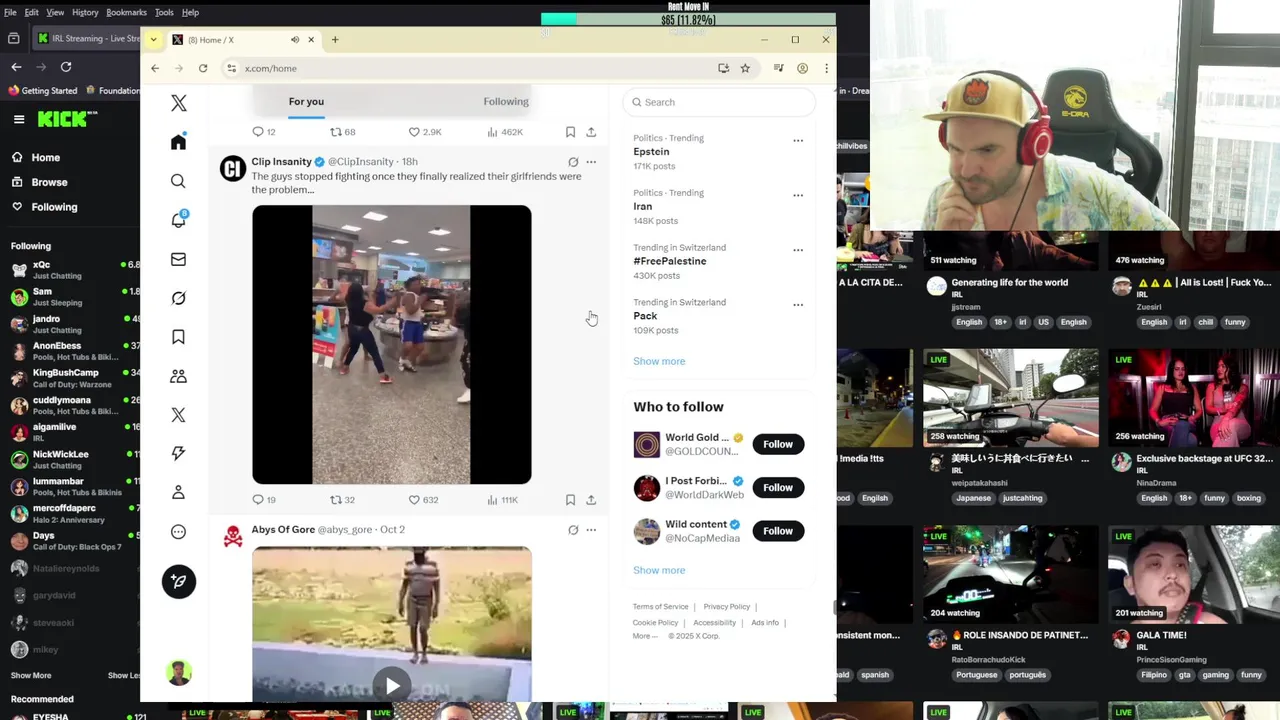Screen dimensions: 1280x720
Task: Share the Clip Insanity post
Action: 591,500
